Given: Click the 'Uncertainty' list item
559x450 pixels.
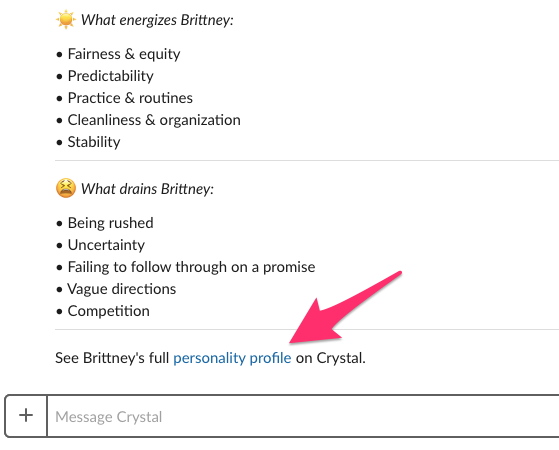Looking at the screenshot, I should tap(106, 245).
